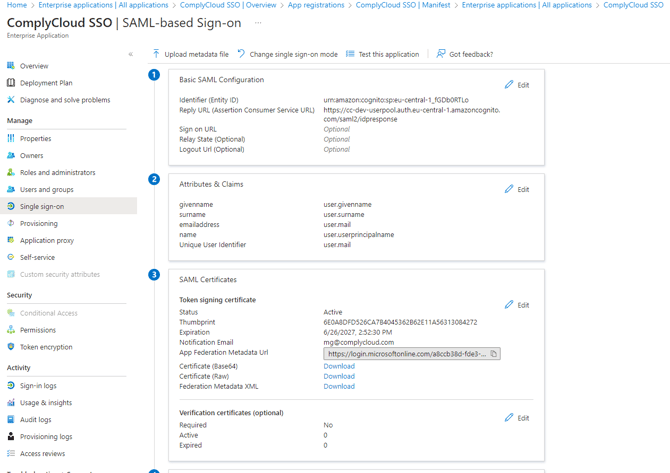Click the Upload metadata file icon

click(x=156, y=54)
